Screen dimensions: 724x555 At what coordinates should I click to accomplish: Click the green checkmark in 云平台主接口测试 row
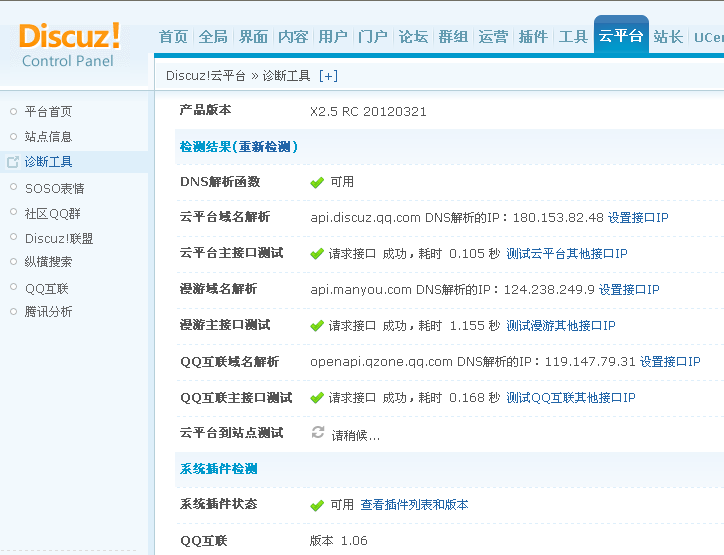point(317,254)
